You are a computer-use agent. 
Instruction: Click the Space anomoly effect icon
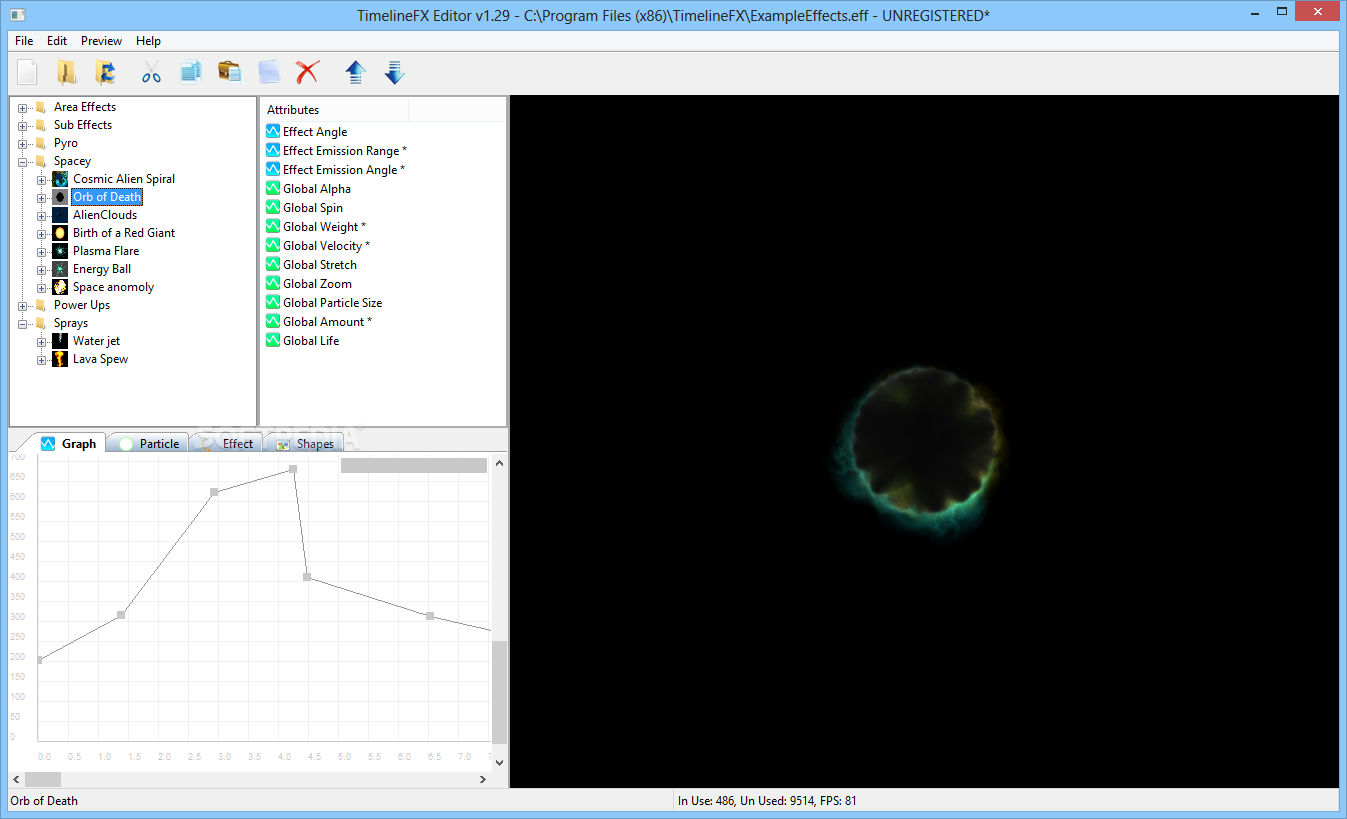coord(60,287)
